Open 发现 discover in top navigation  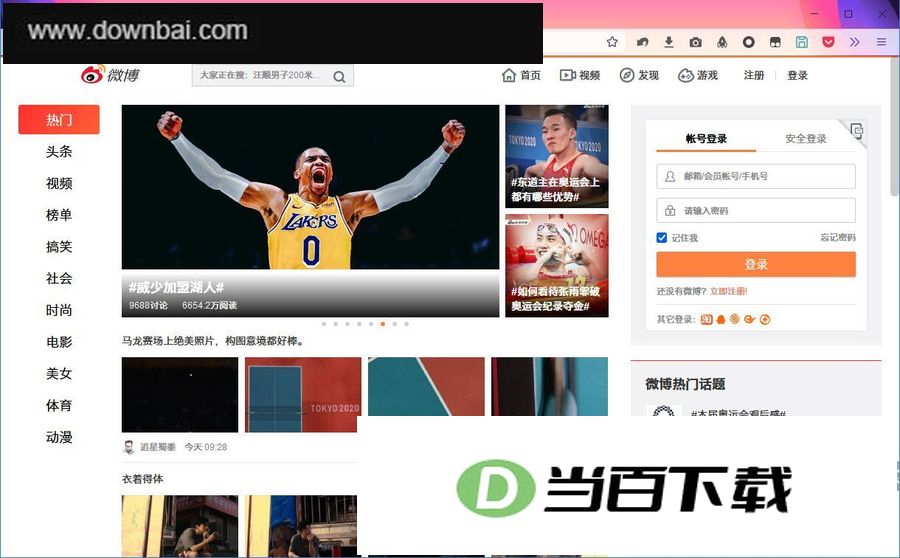639,75
